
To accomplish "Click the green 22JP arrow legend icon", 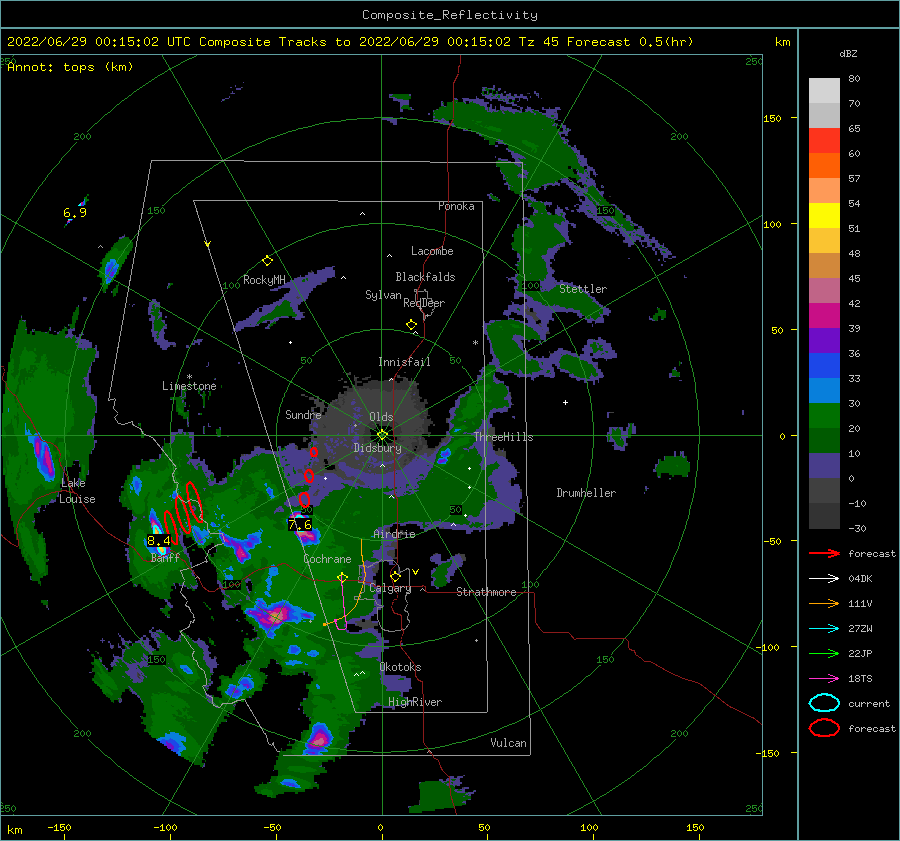I will 824,653.
